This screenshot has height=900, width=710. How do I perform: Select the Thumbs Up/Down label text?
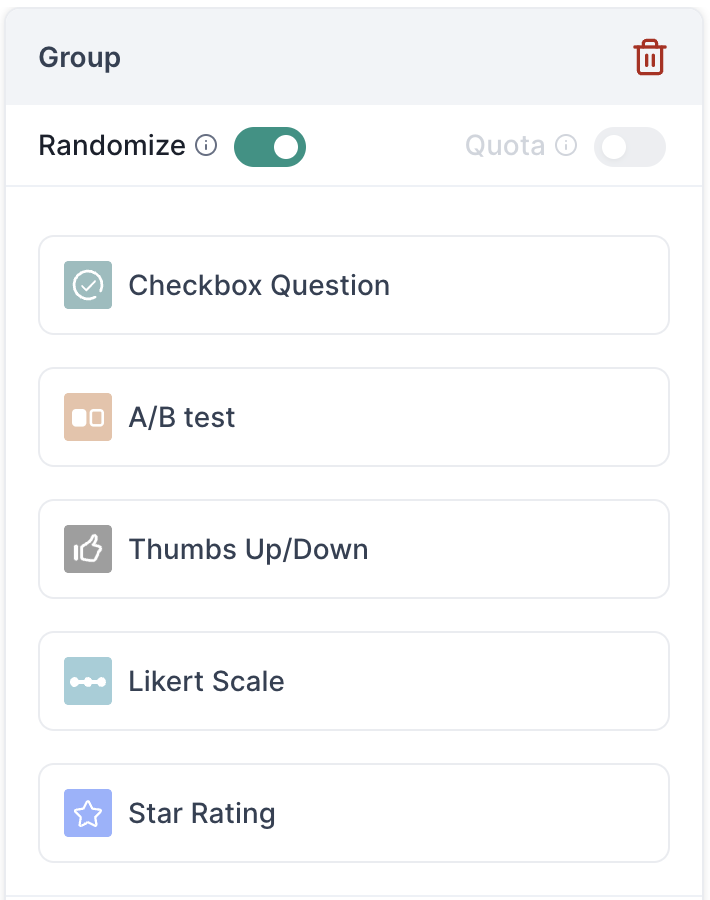point(248,549)
